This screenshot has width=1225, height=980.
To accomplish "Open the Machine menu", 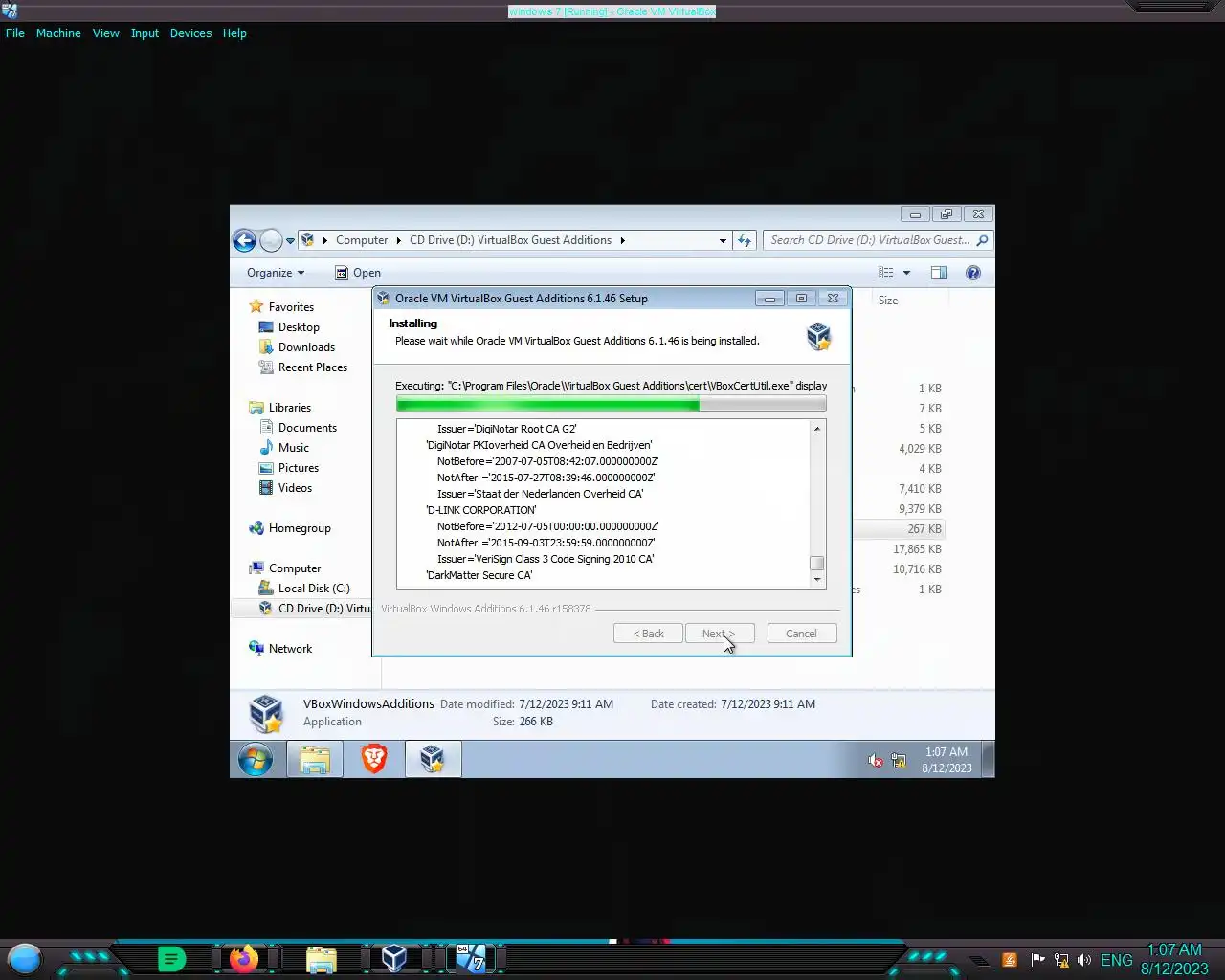I will (x=58, y=33).
